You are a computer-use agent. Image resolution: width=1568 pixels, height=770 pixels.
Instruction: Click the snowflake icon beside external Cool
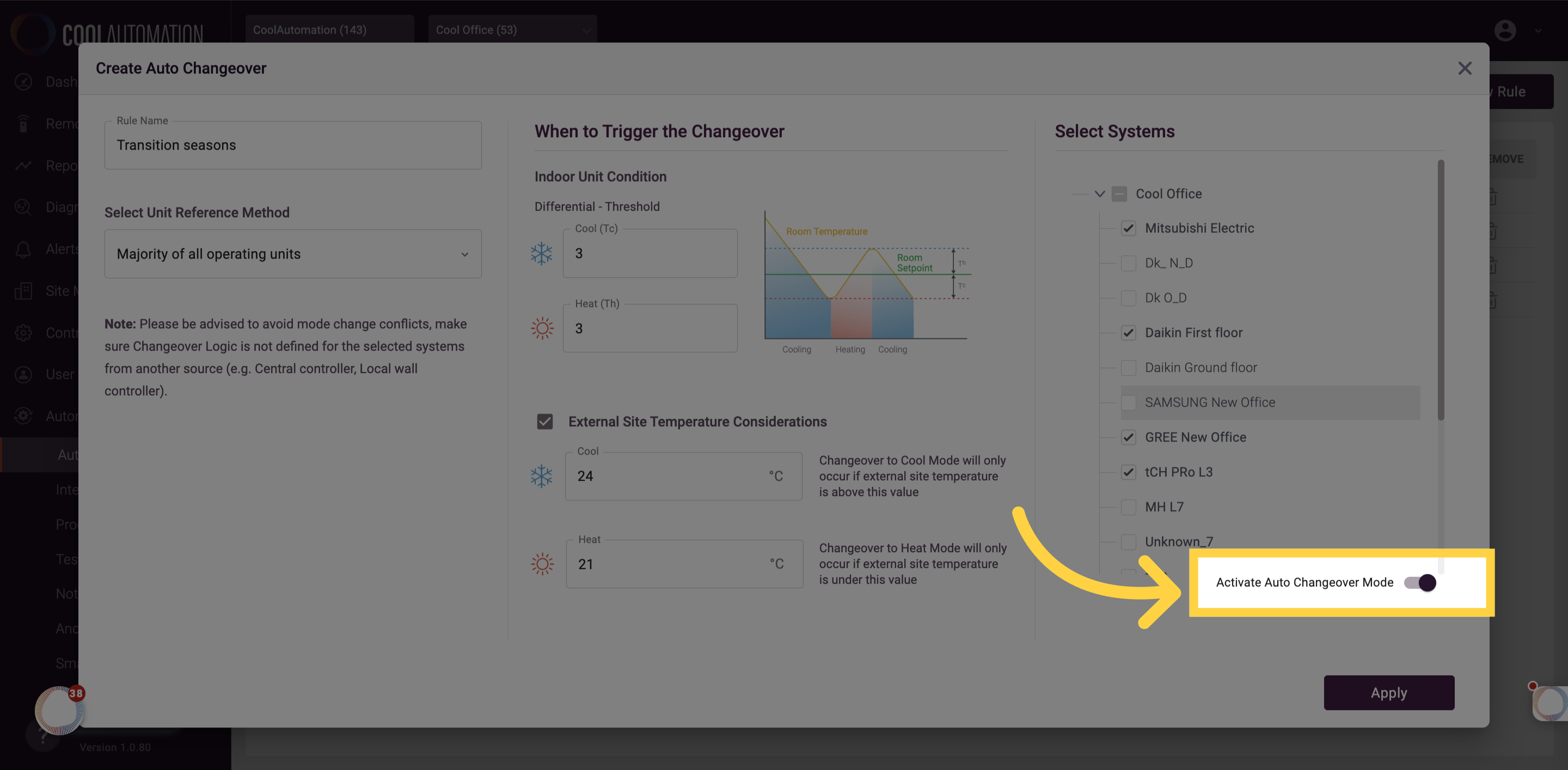point(541,476)
